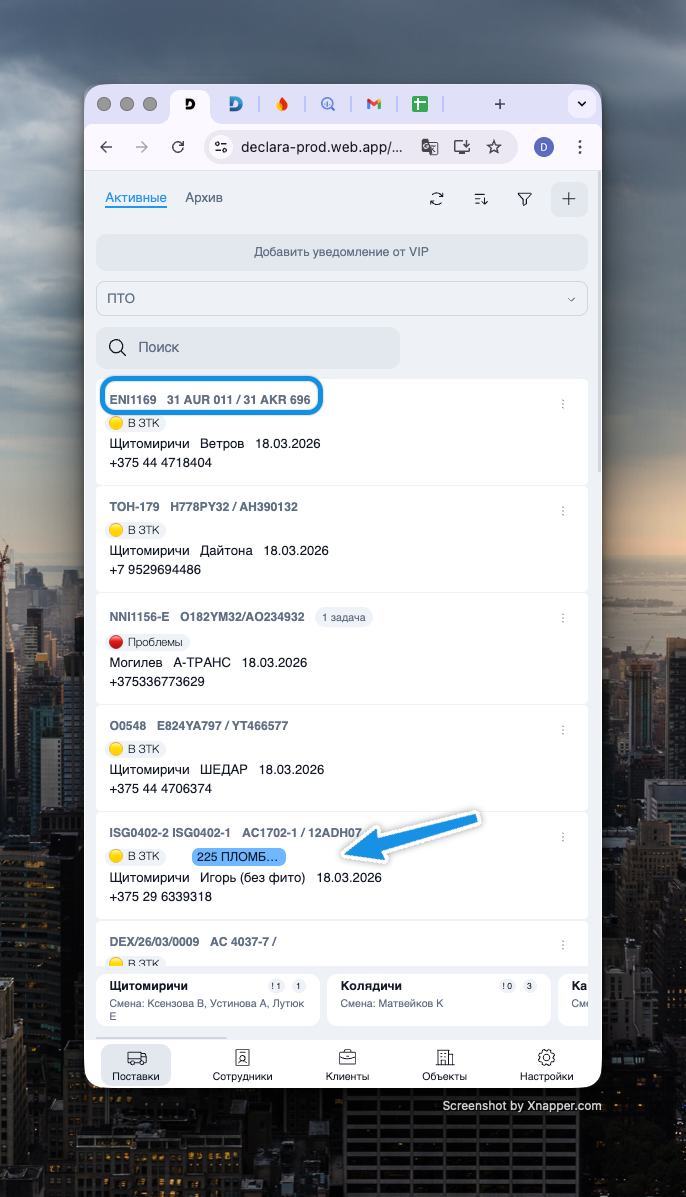Click the translate page icon
The height and width of the screenshot is (1197, 686).
(x=430, y=147)
